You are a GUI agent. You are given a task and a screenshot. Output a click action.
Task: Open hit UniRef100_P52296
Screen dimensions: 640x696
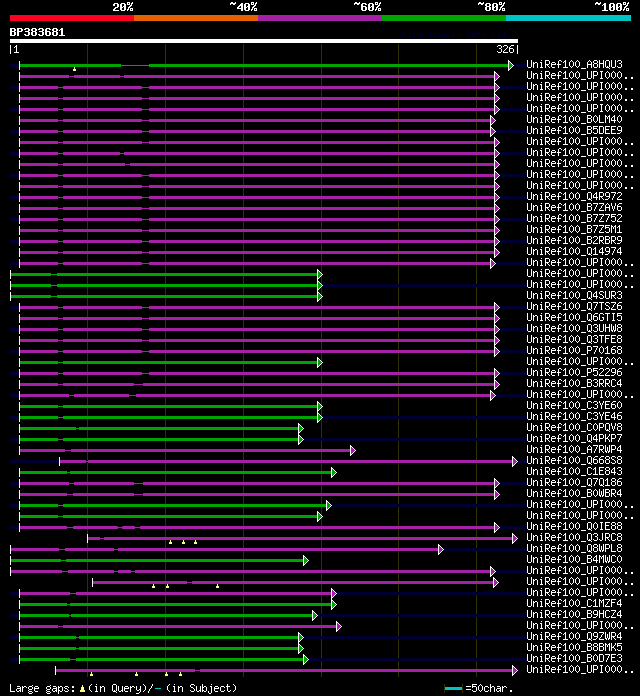click(574, 372)
